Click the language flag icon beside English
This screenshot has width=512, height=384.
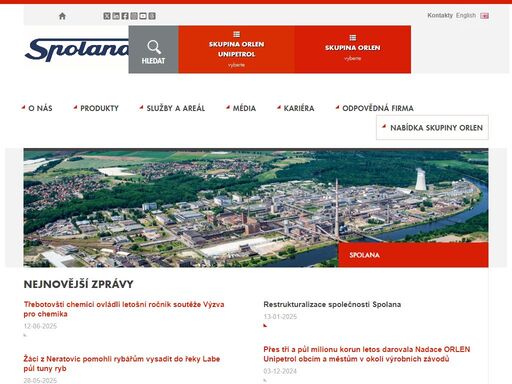pos(484,16)
